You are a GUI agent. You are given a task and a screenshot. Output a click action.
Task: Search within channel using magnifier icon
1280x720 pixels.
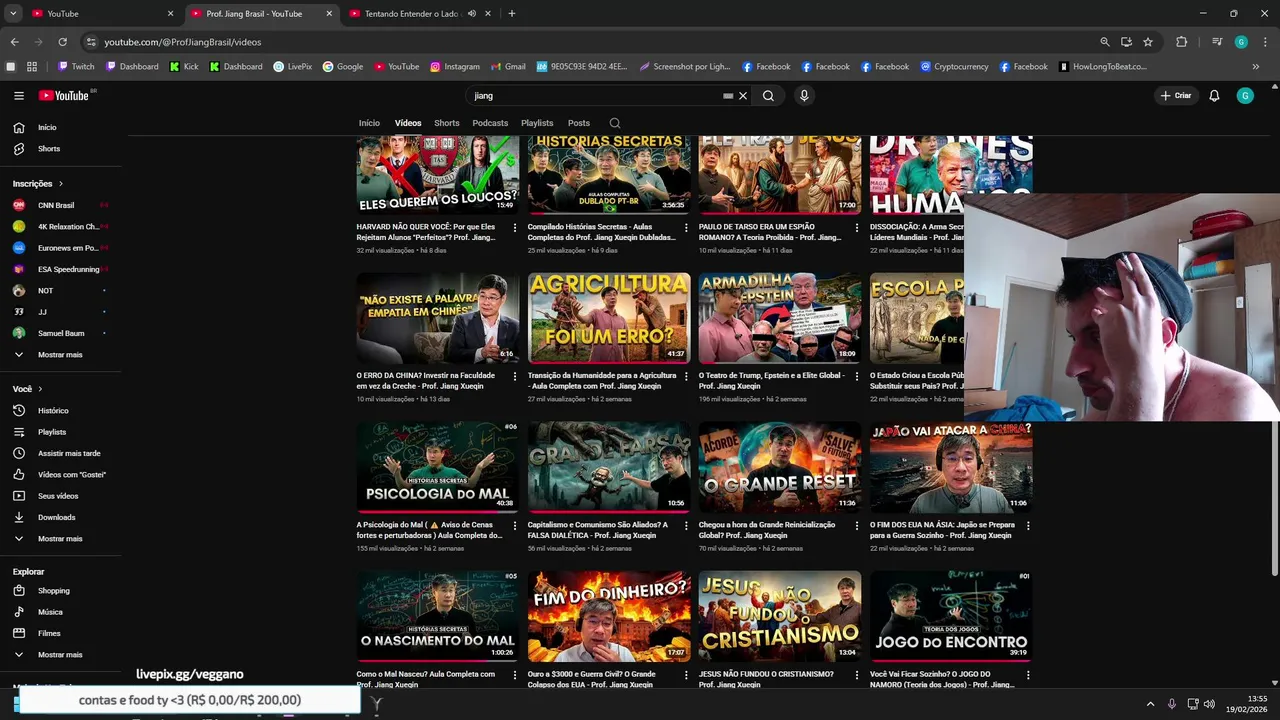point(615,123)
